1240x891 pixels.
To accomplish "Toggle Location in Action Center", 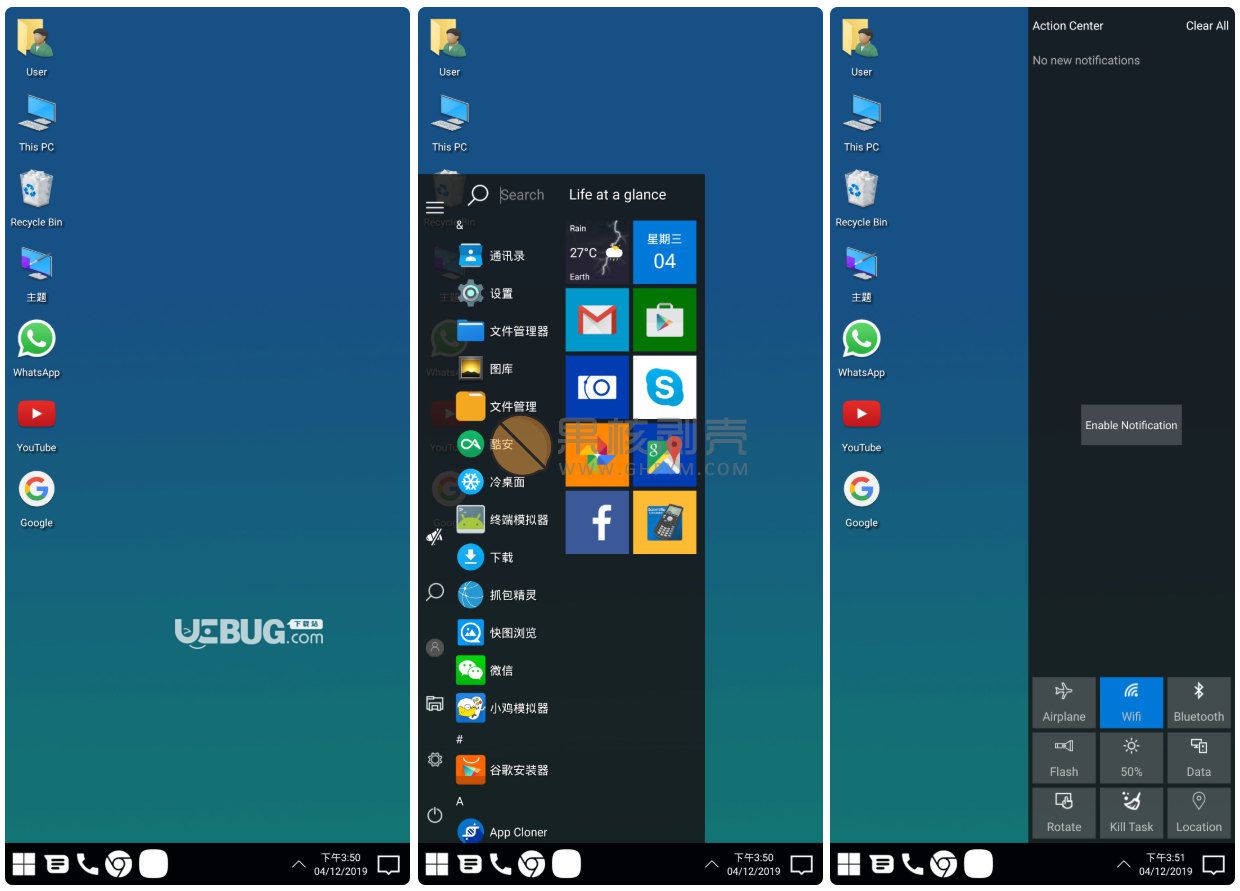I will pyautogui.click(x=1199, y=813).
